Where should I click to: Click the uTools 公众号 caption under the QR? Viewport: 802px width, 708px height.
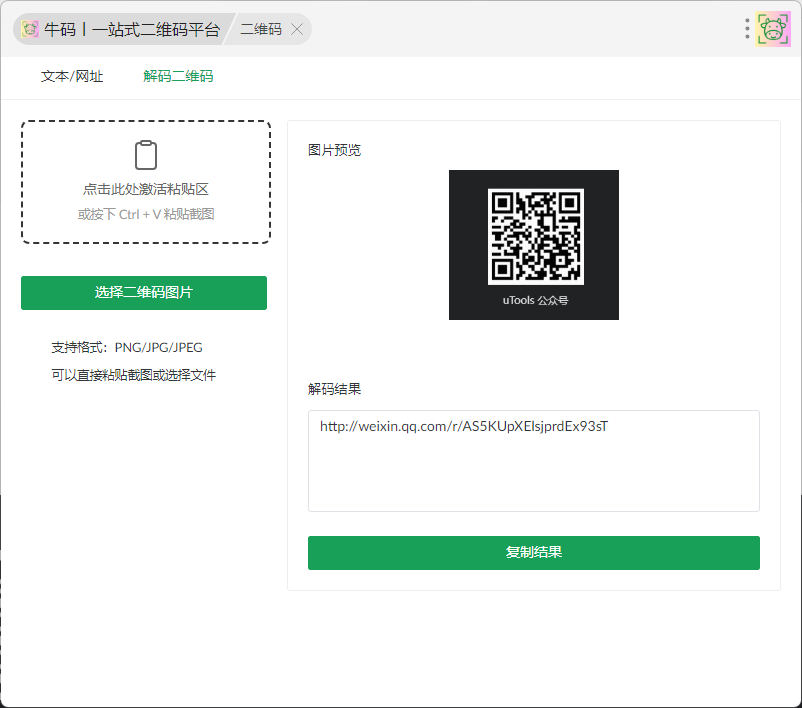pyautogui.click(x=535, y=300)
